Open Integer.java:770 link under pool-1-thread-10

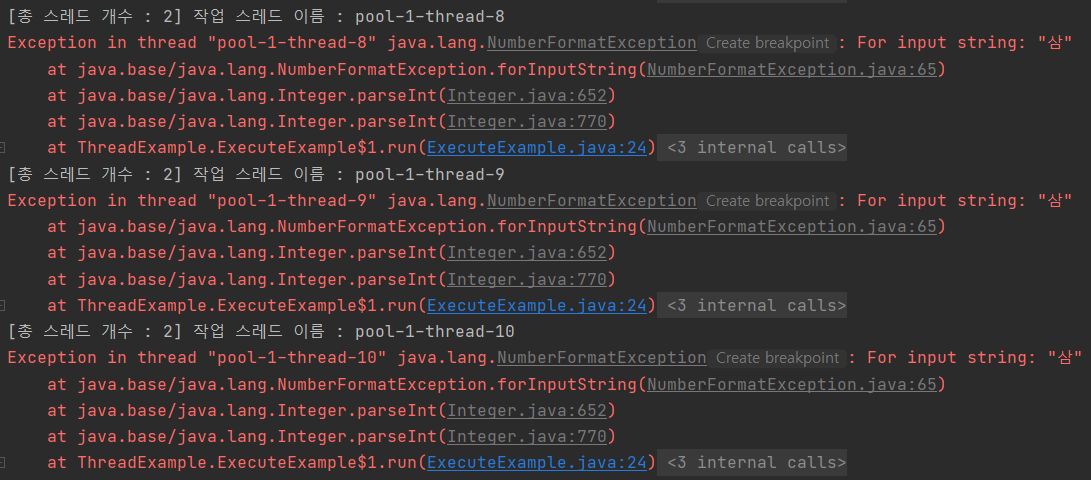(x=527, y=437)
